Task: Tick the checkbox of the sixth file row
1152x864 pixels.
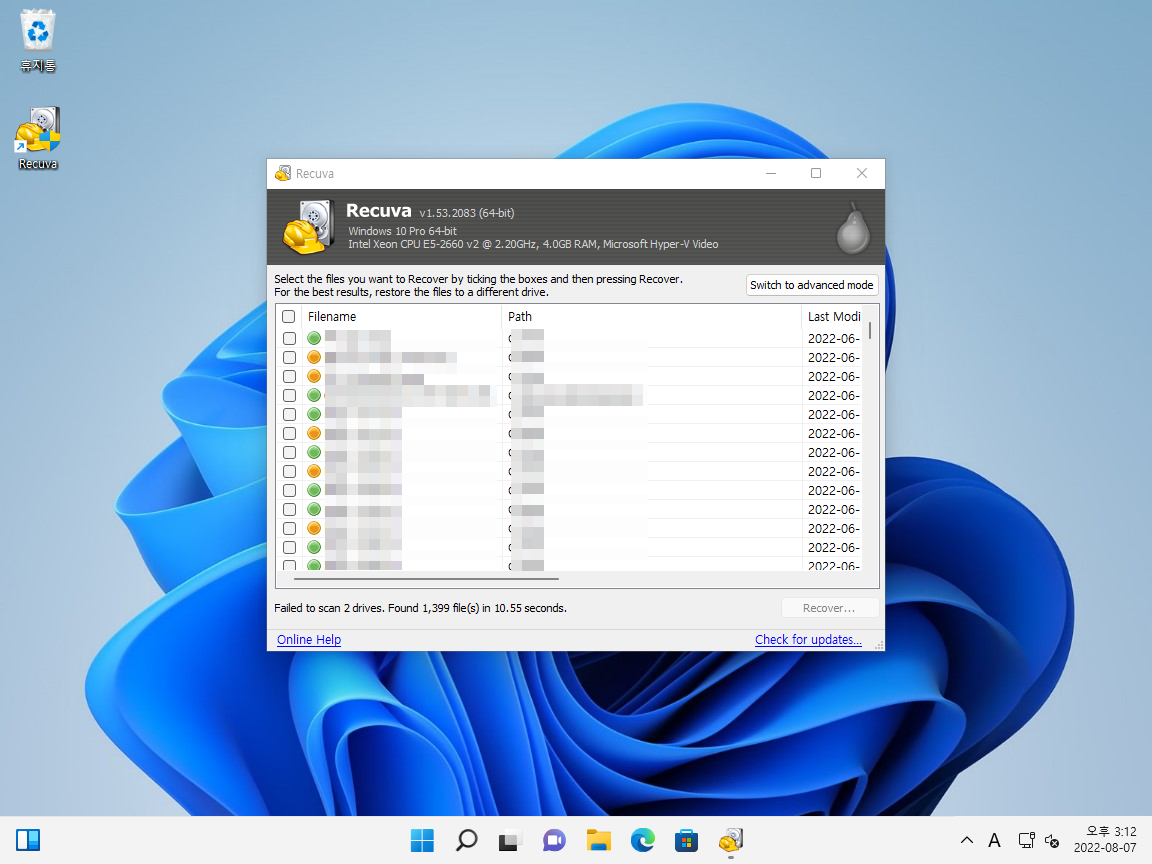Action: (x=289, y=434)
